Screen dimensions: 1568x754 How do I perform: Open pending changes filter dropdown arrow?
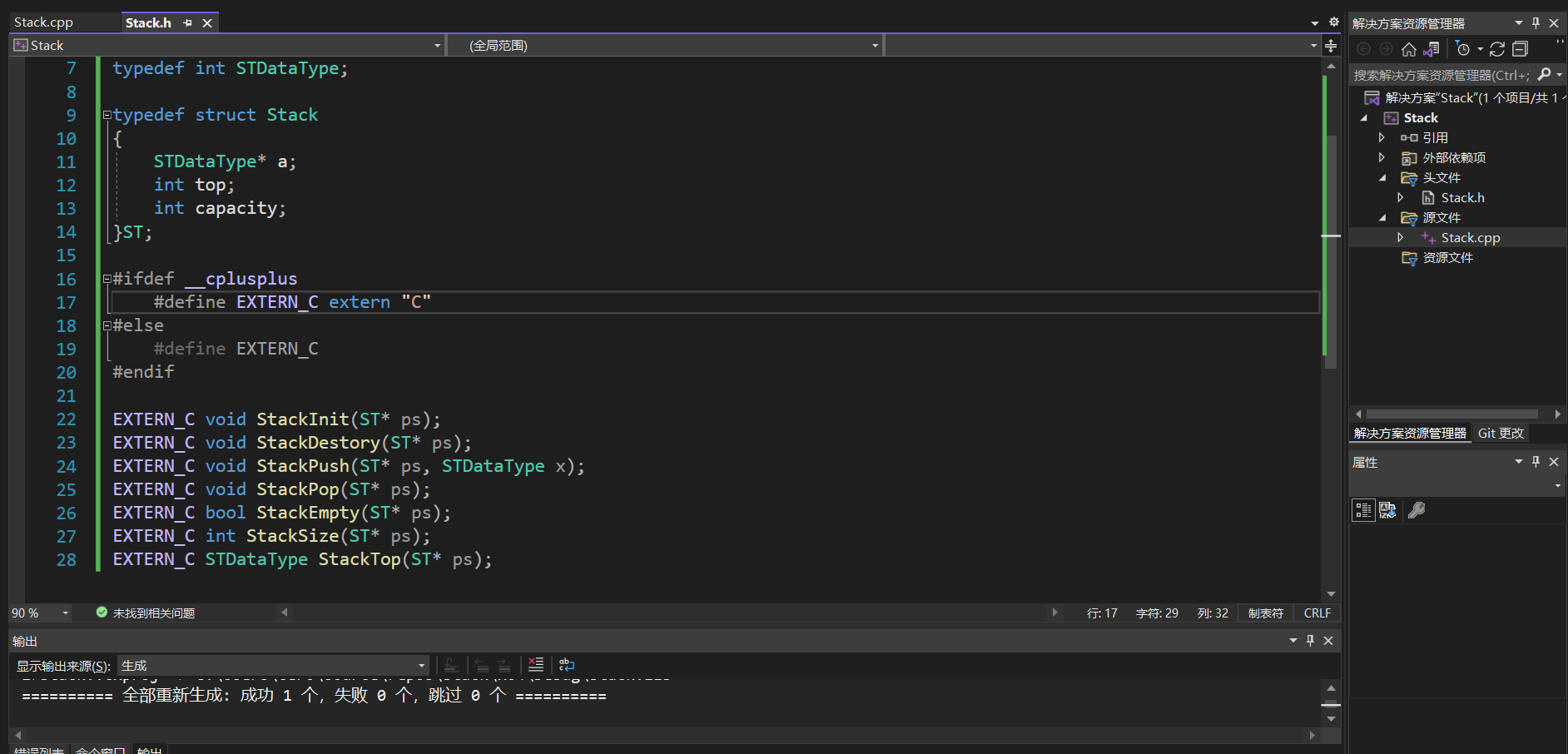tap(1480, 49)
